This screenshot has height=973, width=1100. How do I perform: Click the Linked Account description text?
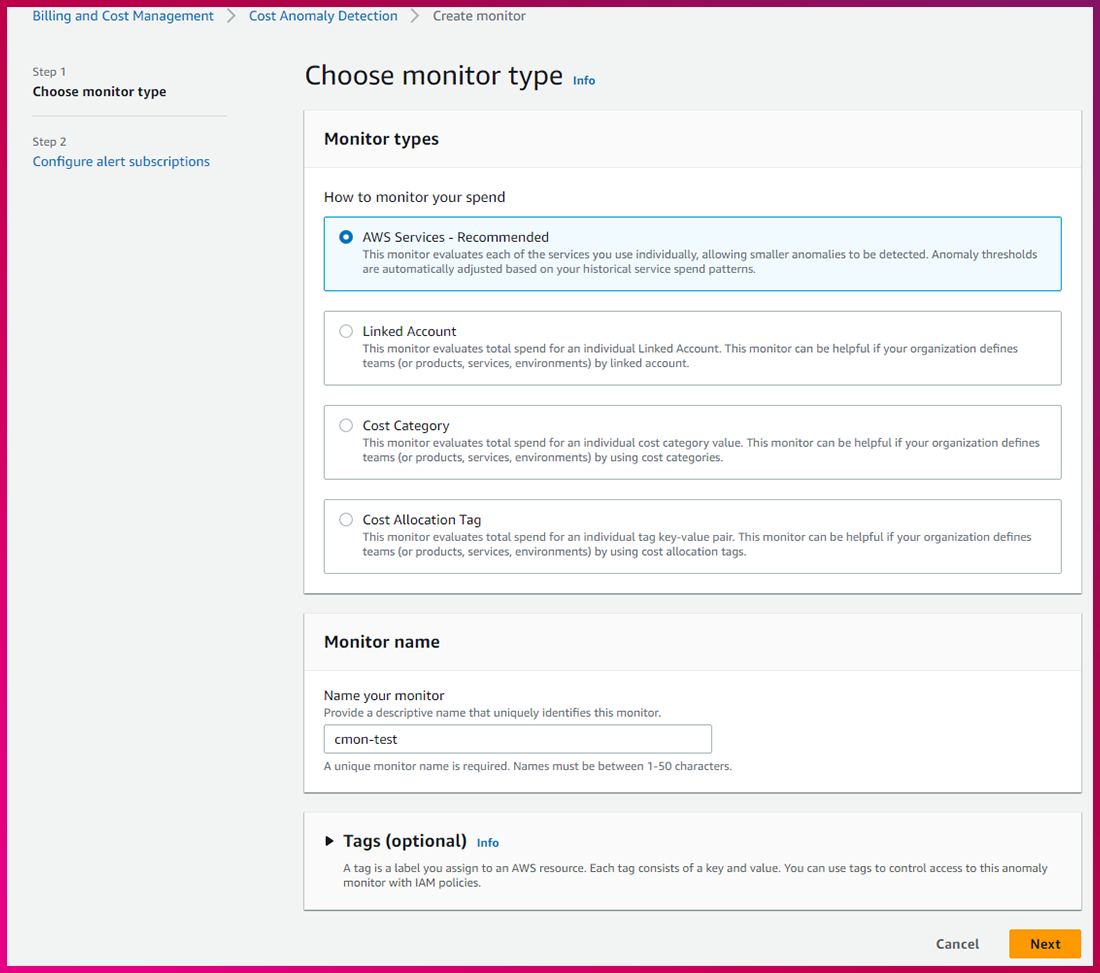690,356
